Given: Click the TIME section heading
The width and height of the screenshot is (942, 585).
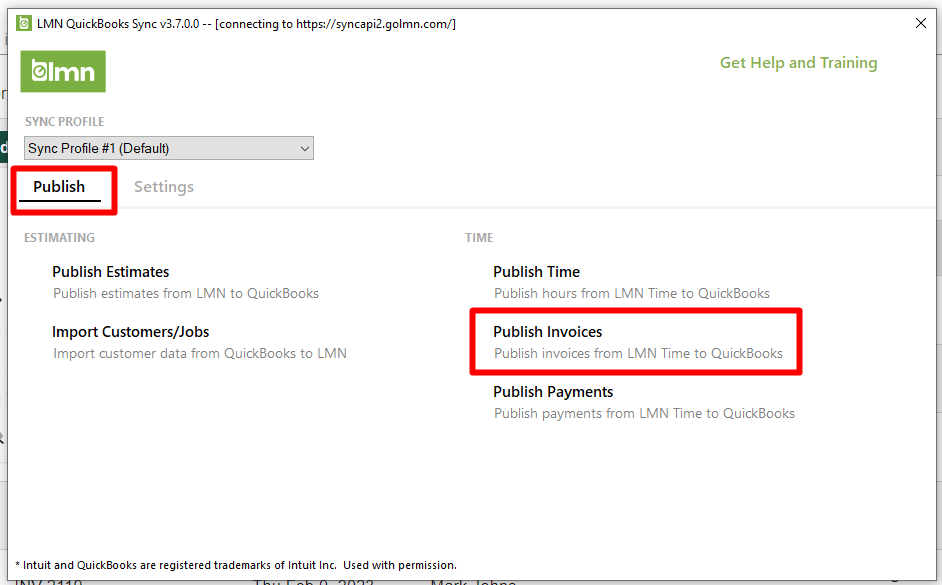Looking at the screenshot, I should click(479, 238).
